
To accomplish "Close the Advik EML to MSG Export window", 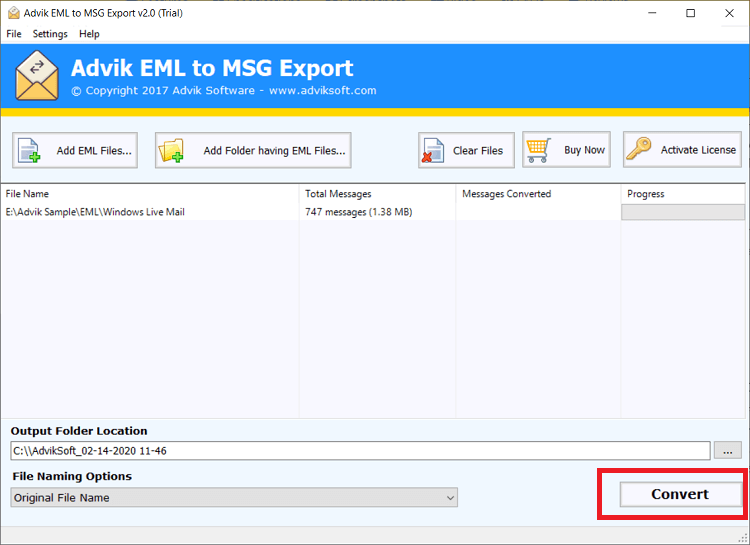I will [729, 13].
